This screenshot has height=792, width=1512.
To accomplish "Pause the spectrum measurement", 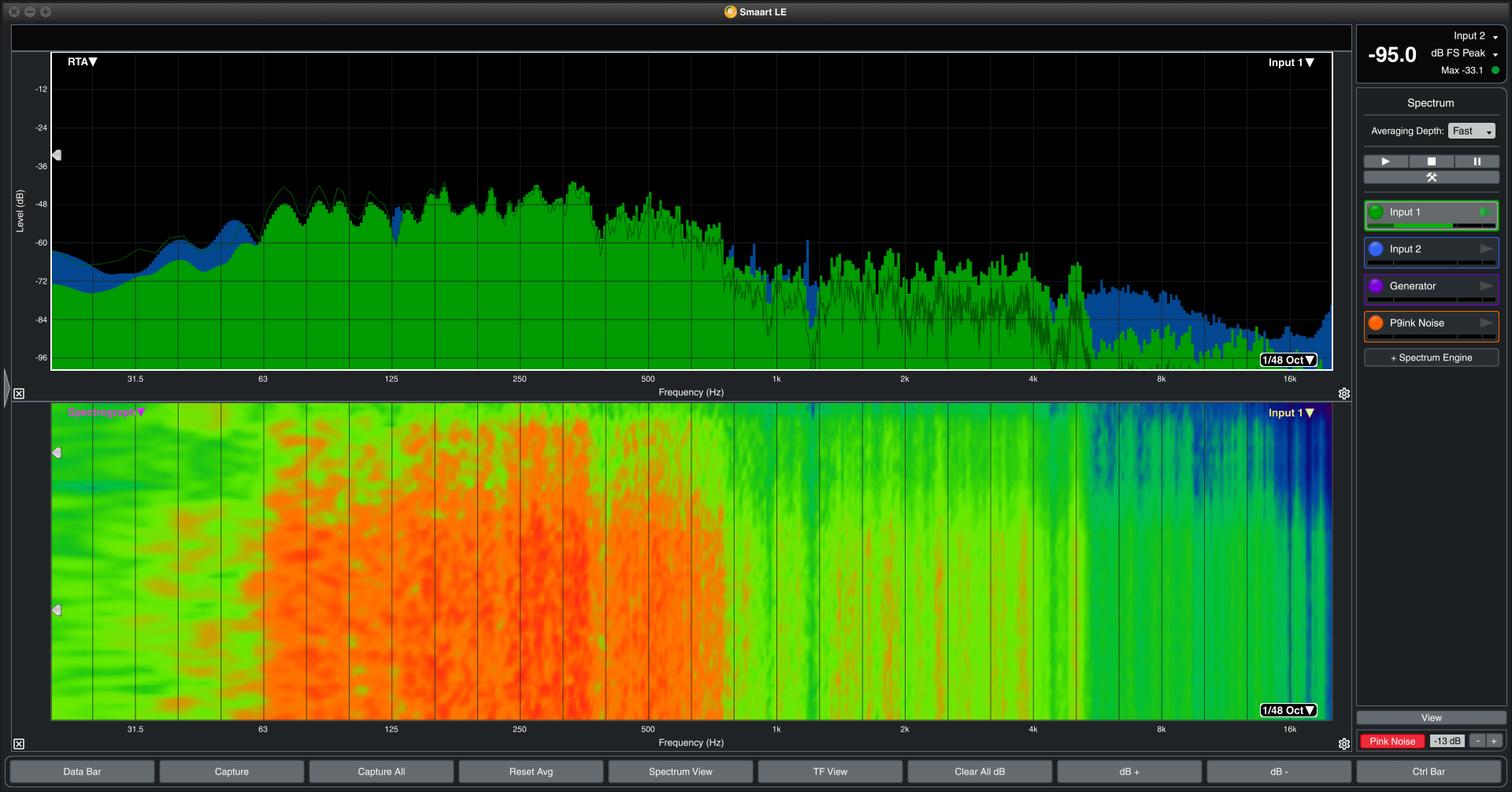I will (x=1477, y=161).
